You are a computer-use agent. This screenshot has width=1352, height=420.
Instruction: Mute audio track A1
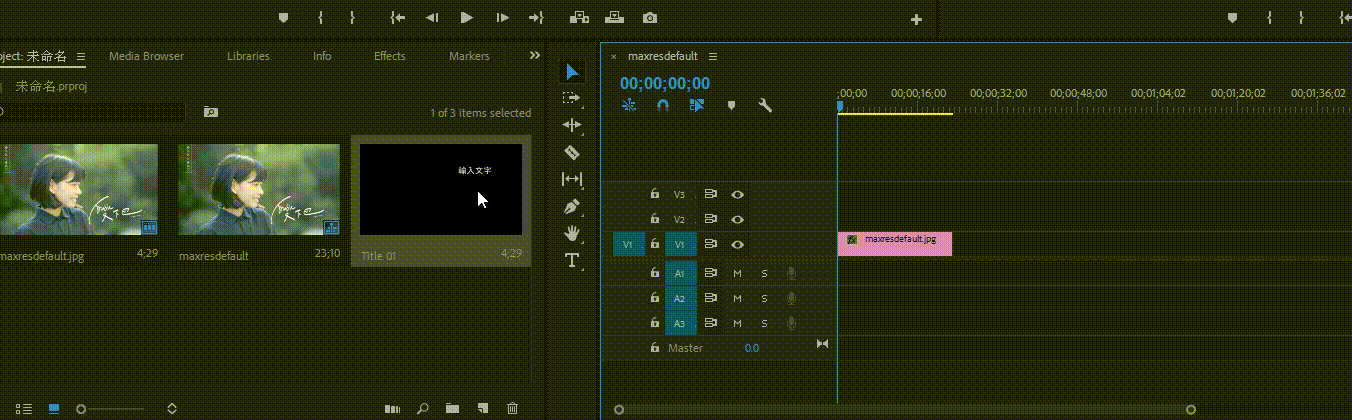tap(737, 272)
